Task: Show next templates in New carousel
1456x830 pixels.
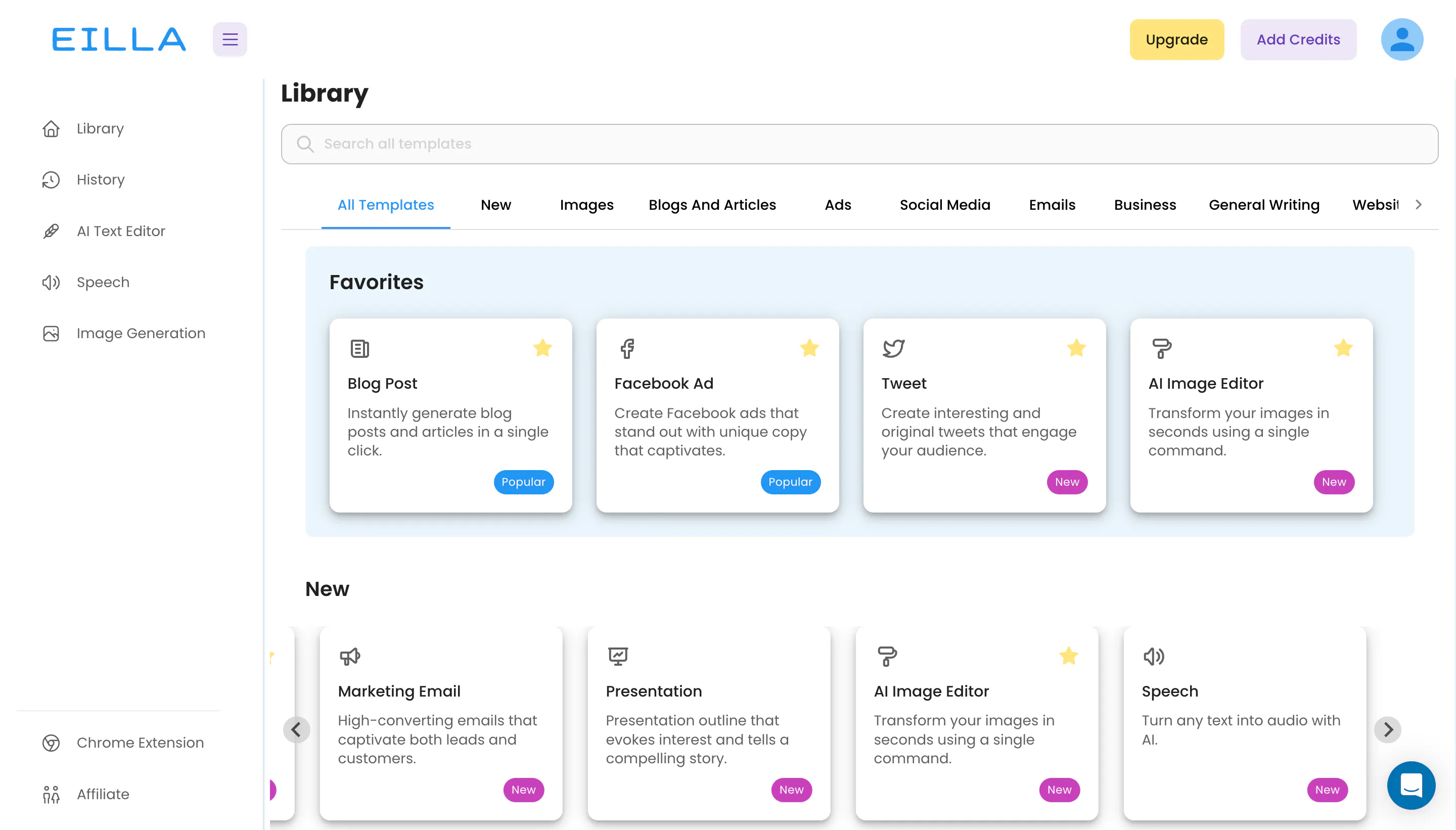Action: tap(1387, 729)
